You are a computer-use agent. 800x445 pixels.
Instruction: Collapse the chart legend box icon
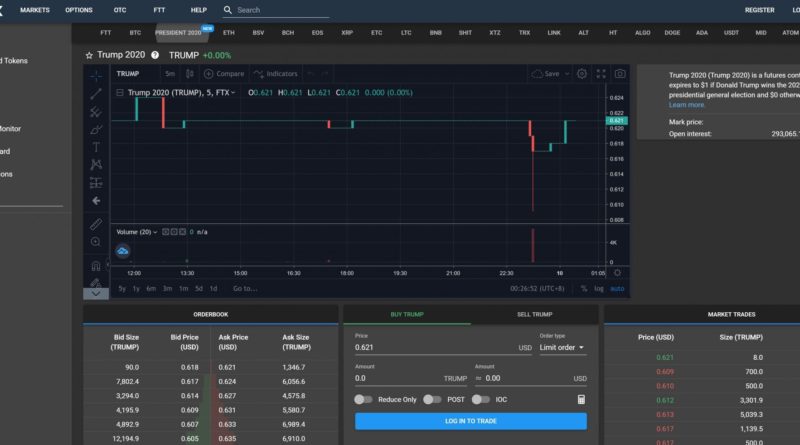119,92
